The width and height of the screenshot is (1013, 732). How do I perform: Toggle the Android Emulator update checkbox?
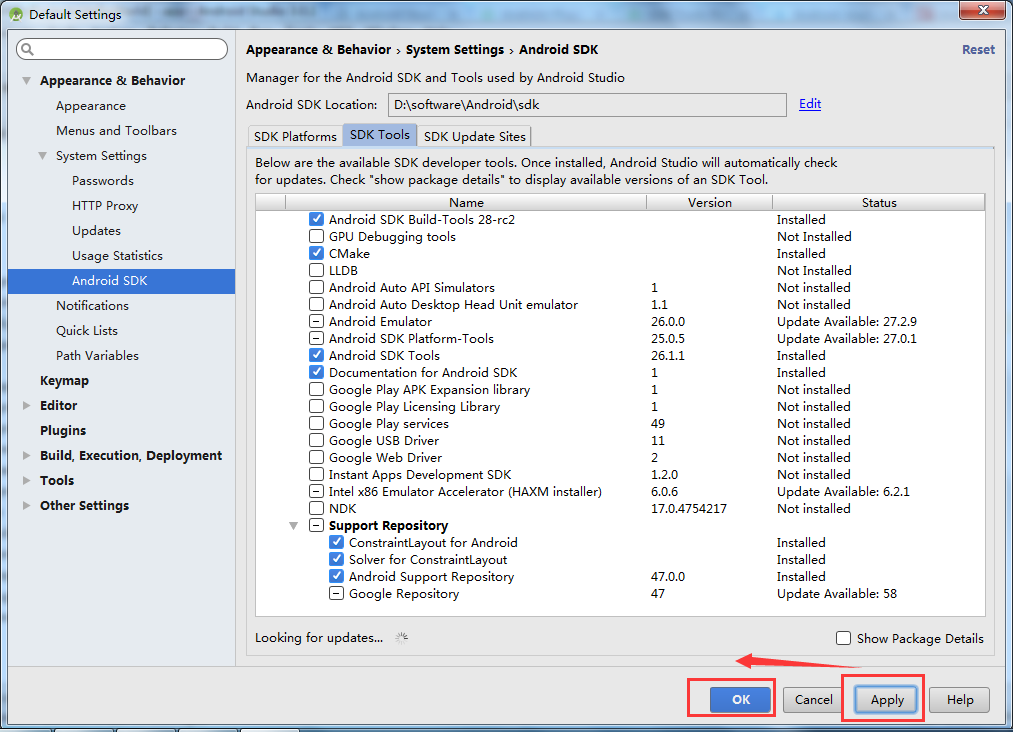[317, 321]
